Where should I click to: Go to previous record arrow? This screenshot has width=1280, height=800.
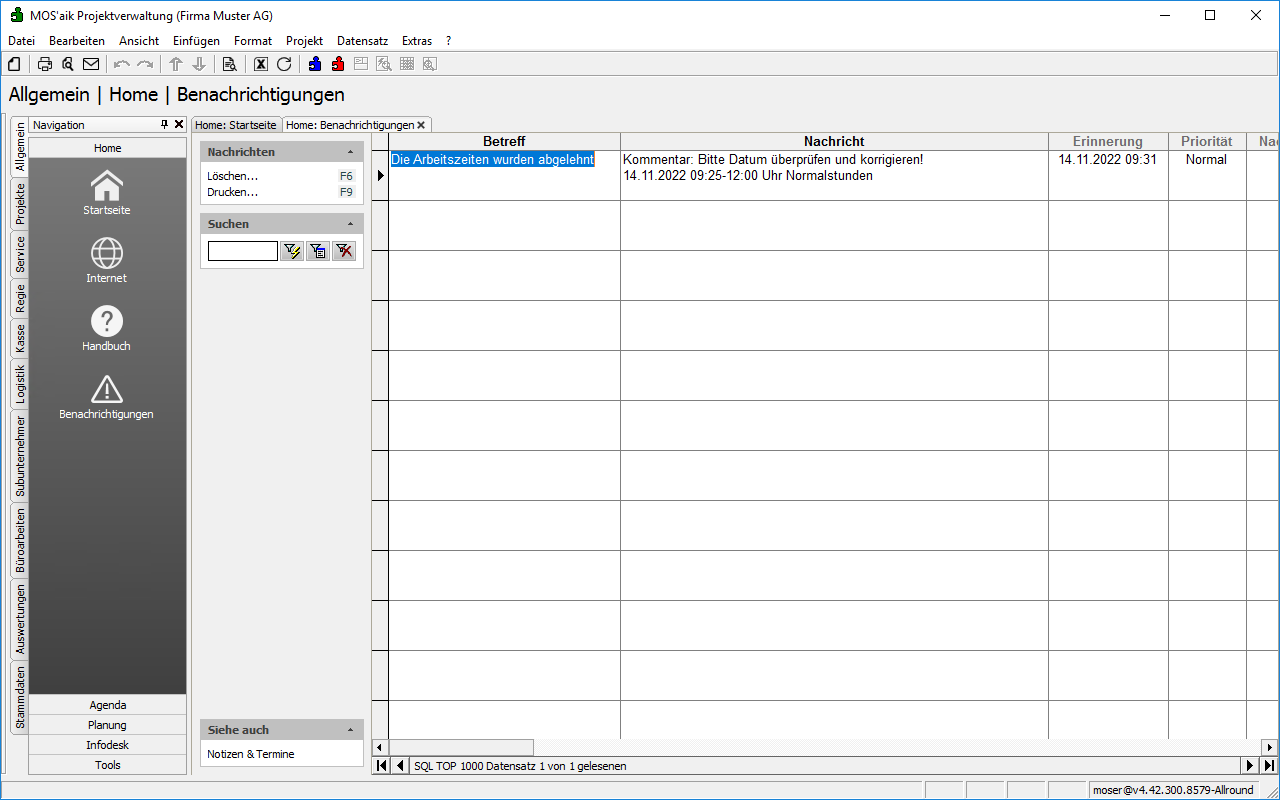[x=400, y=765]
